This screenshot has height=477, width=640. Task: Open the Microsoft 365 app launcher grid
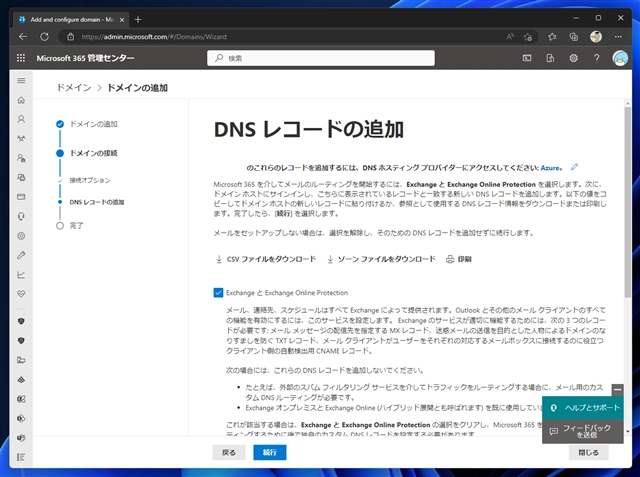21,58
